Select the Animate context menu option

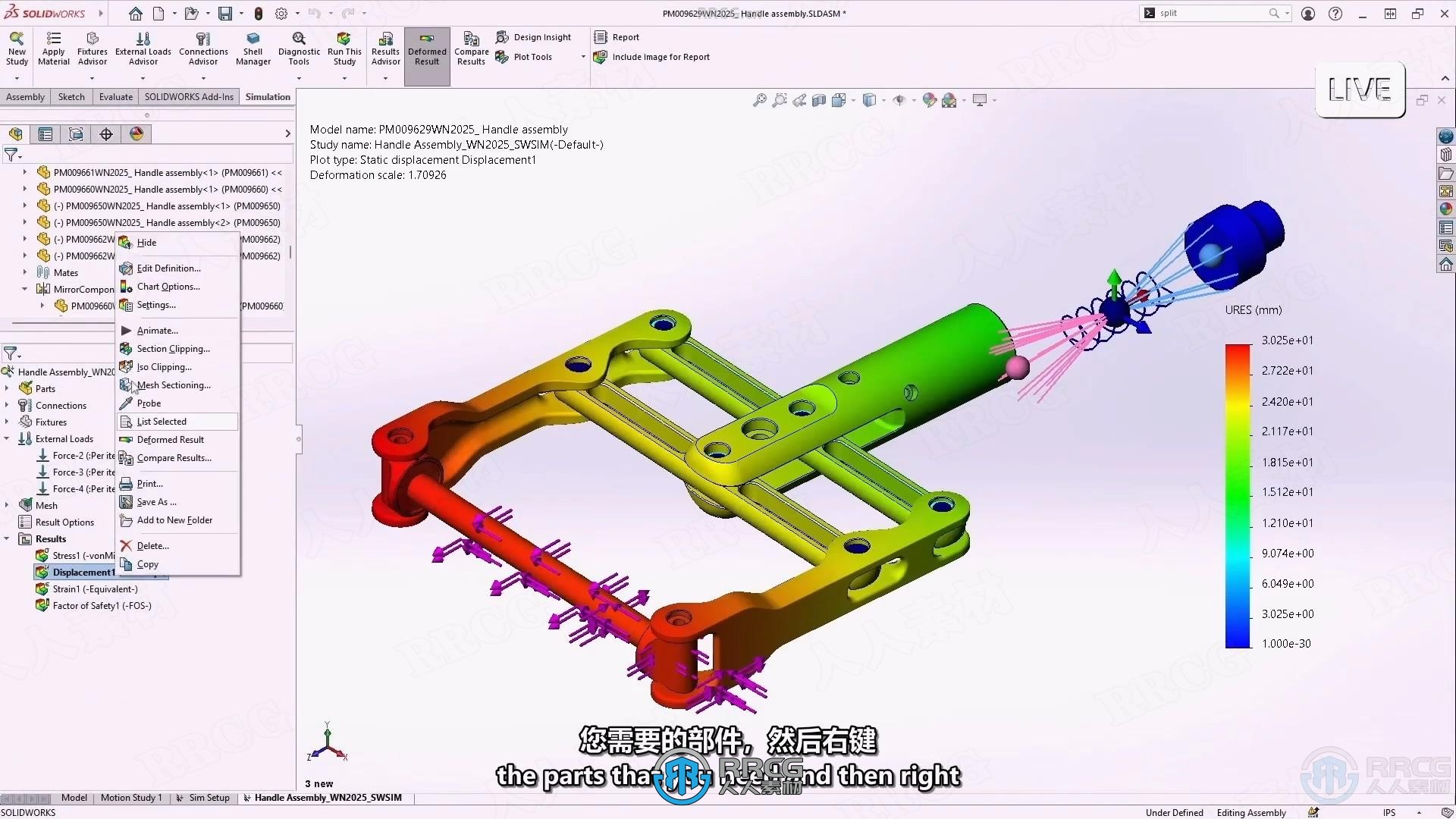point(156,330)
